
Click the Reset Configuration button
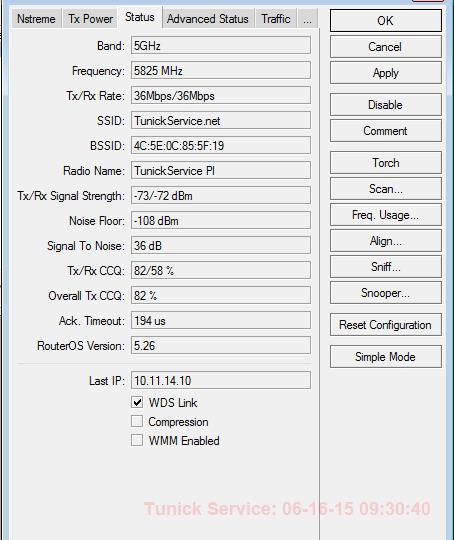[x=385, y=325]
